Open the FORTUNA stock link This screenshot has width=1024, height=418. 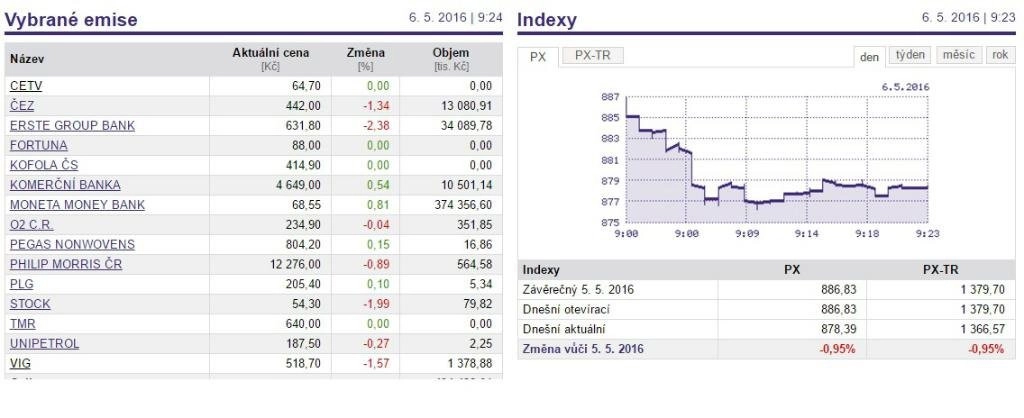[x=39, y=145]
